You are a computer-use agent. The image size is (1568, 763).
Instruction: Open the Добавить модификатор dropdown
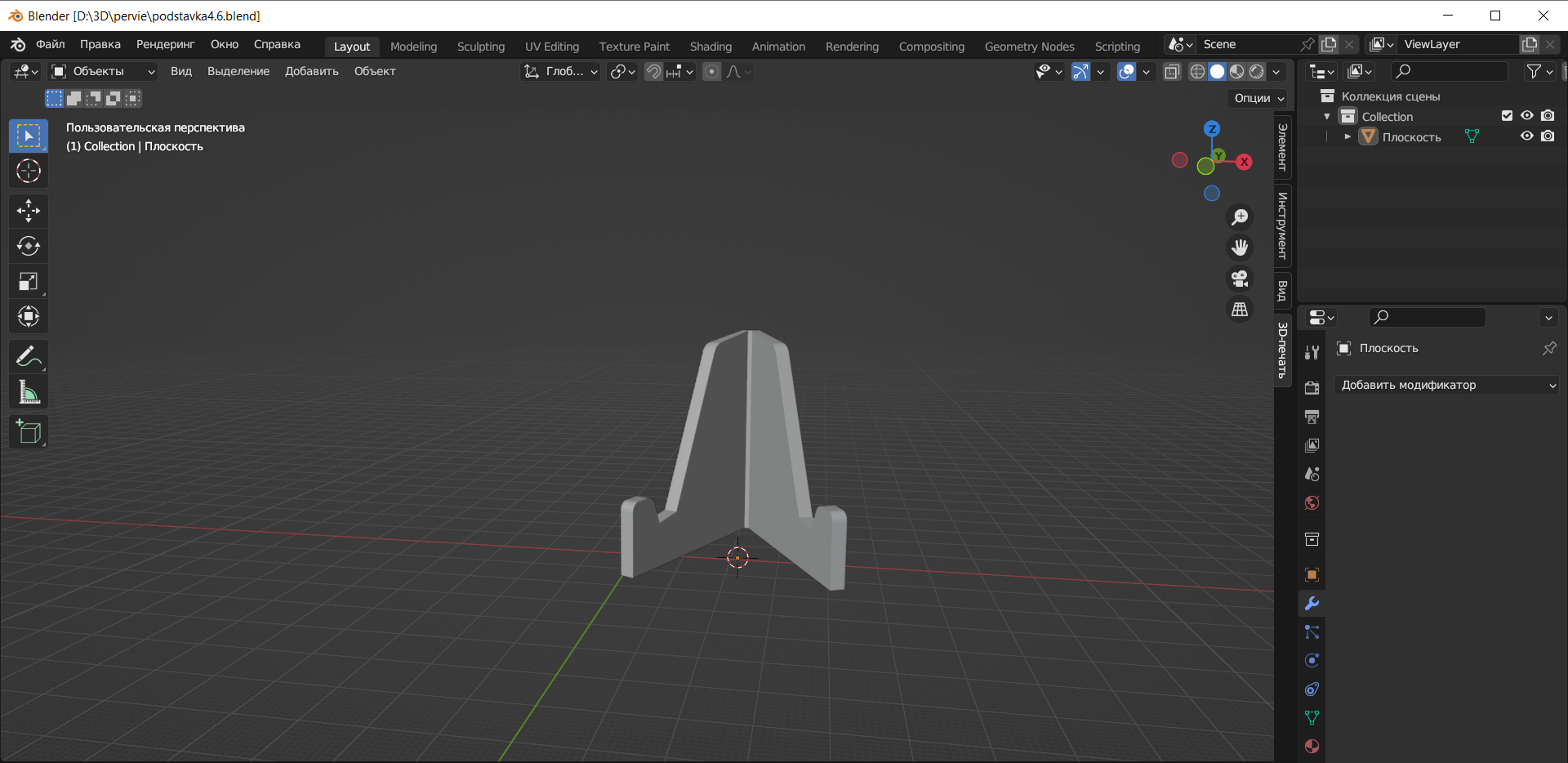point(1447,385)
